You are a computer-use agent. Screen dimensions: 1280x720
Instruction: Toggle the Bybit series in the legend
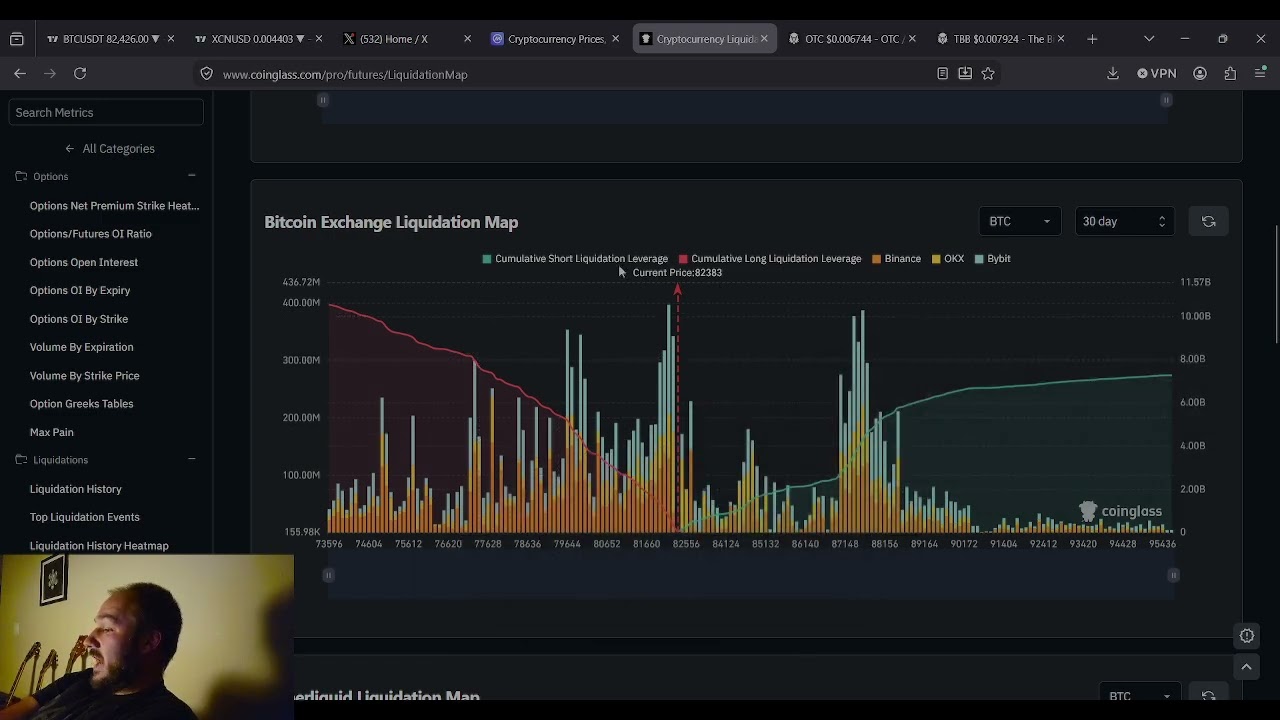click(992, 258)
